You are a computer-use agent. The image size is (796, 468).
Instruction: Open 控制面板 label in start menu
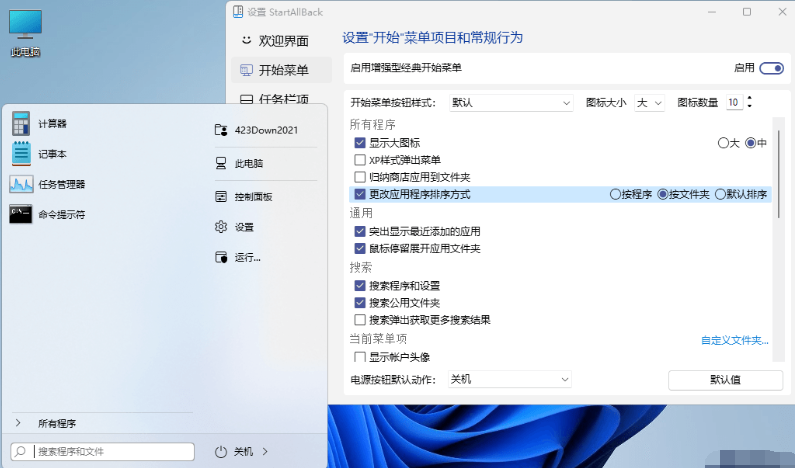click(253, 197)
